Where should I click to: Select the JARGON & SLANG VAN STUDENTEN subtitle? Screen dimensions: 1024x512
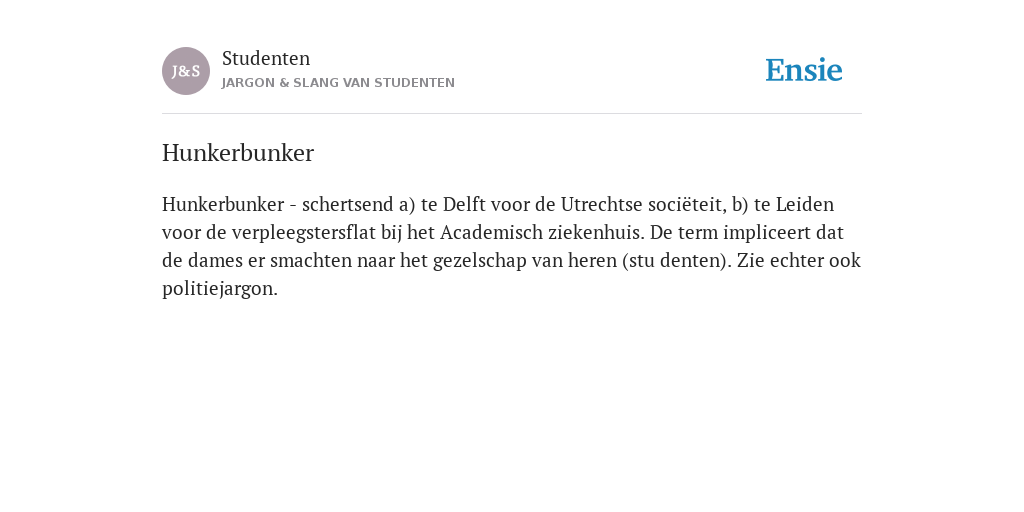pos(338,83)
